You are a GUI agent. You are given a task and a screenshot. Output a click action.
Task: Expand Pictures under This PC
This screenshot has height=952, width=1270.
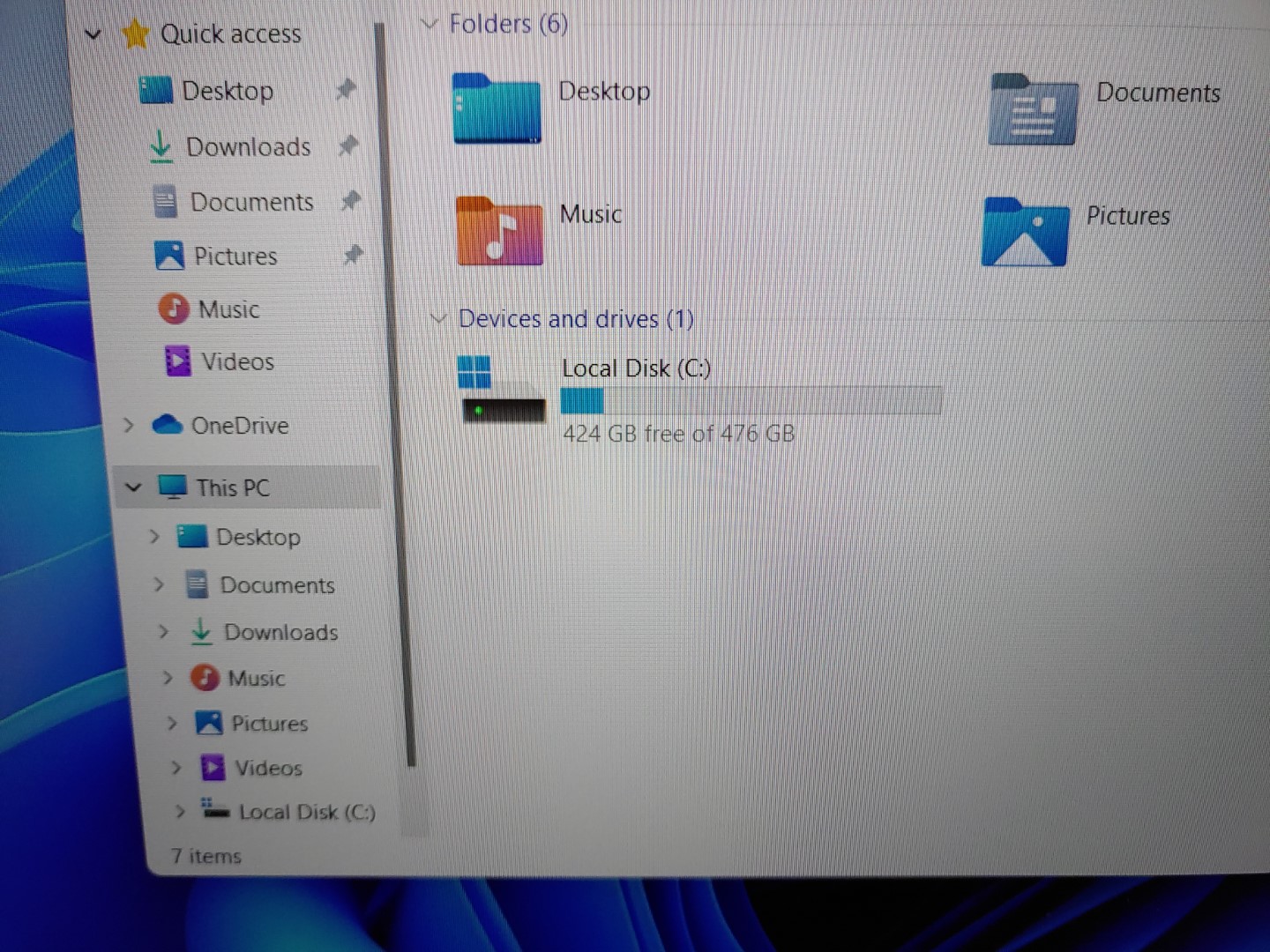tap(172, 723)
